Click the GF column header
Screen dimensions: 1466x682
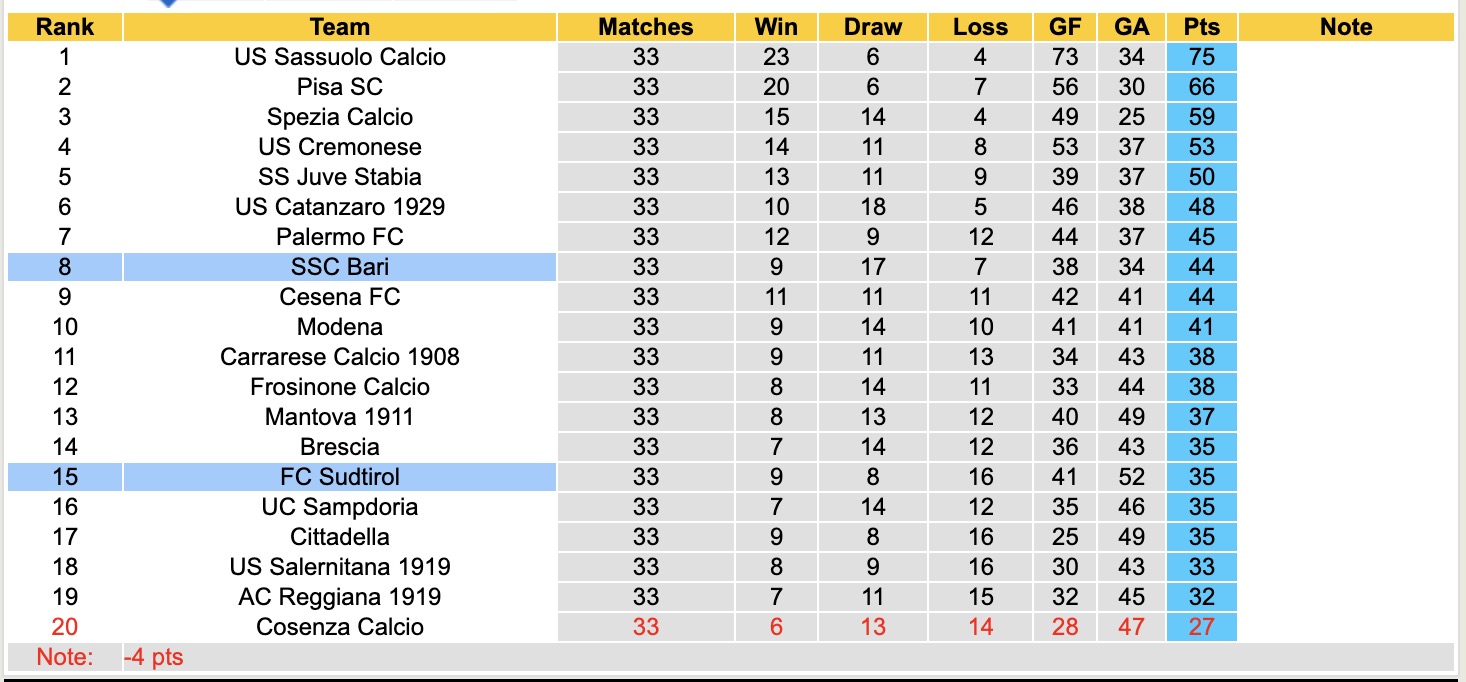(x=1065, y=27)
